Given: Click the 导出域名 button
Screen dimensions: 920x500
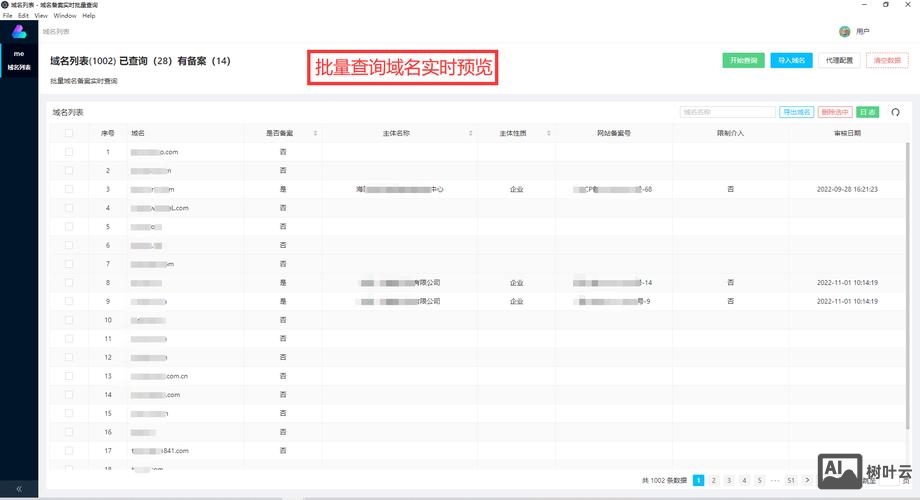Looking at the screenshot, I should point(796,113).
